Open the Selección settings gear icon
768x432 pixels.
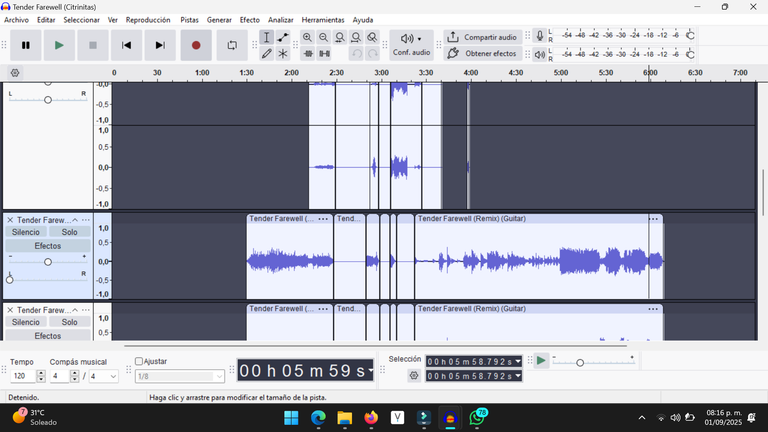[414, 376]
